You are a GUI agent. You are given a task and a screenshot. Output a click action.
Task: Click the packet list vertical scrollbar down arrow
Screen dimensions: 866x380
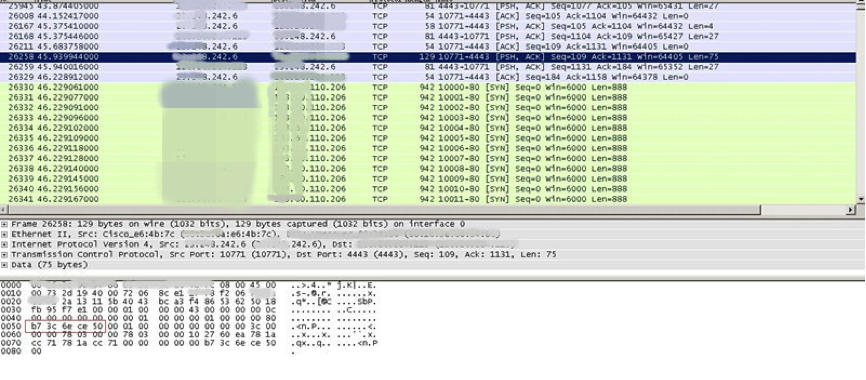[x=860, y=199]
